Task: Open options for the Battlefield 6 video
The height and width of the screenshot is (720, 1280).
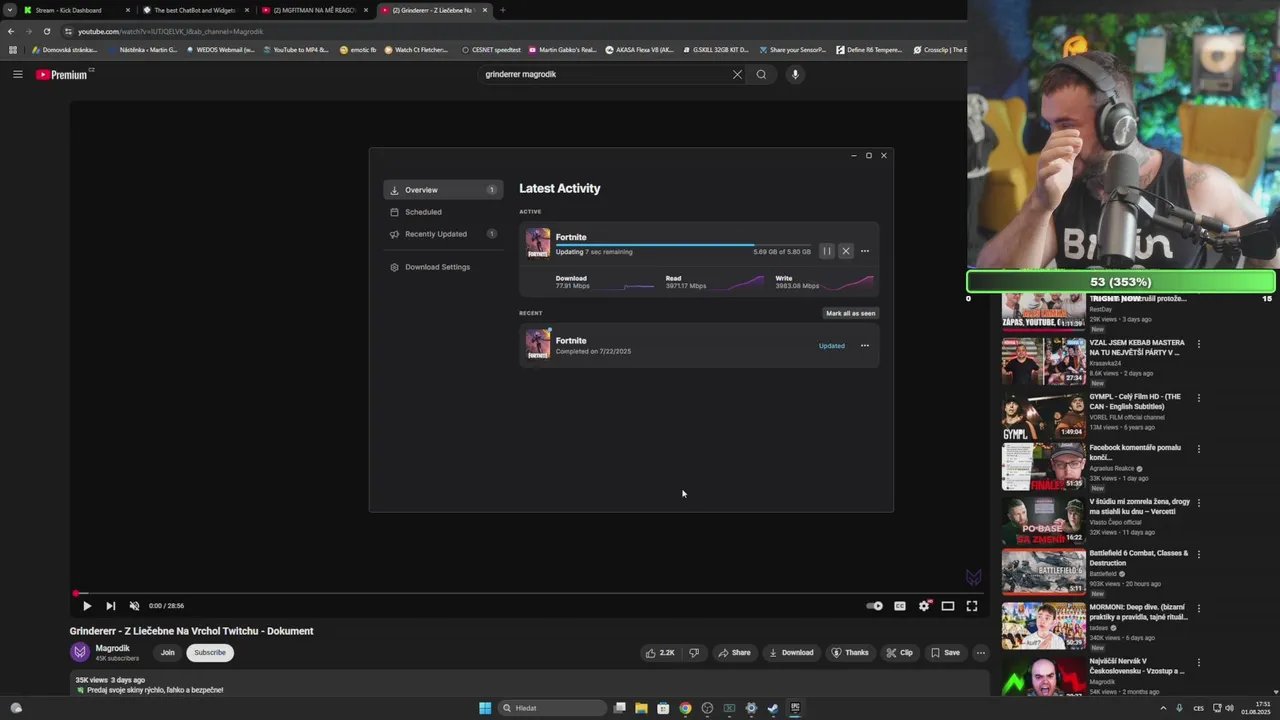Action: (x=1199, y=554)
